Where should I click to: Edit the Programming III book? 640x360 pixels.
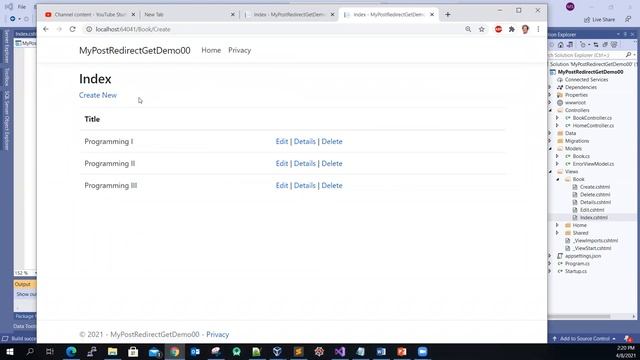[282, 185]
